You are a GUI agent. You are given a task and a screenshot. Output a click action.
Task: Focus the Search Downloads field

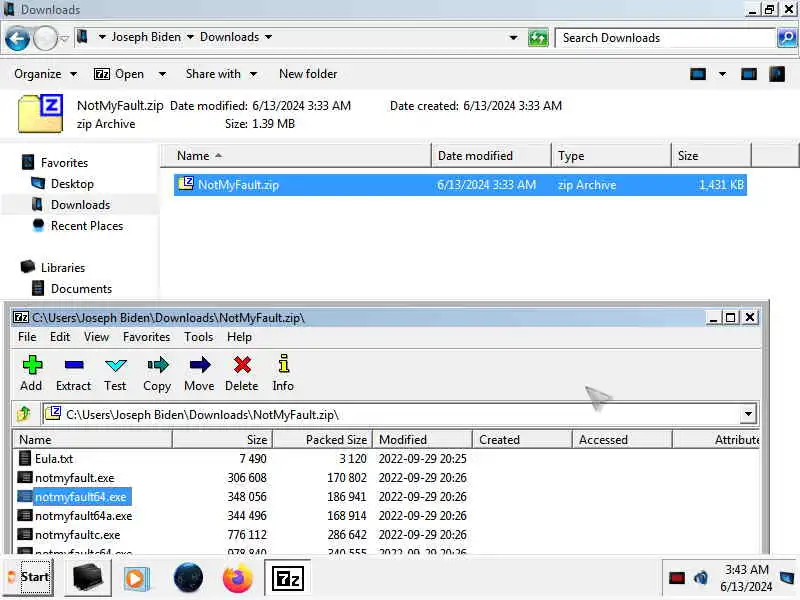tap(665, 38)
